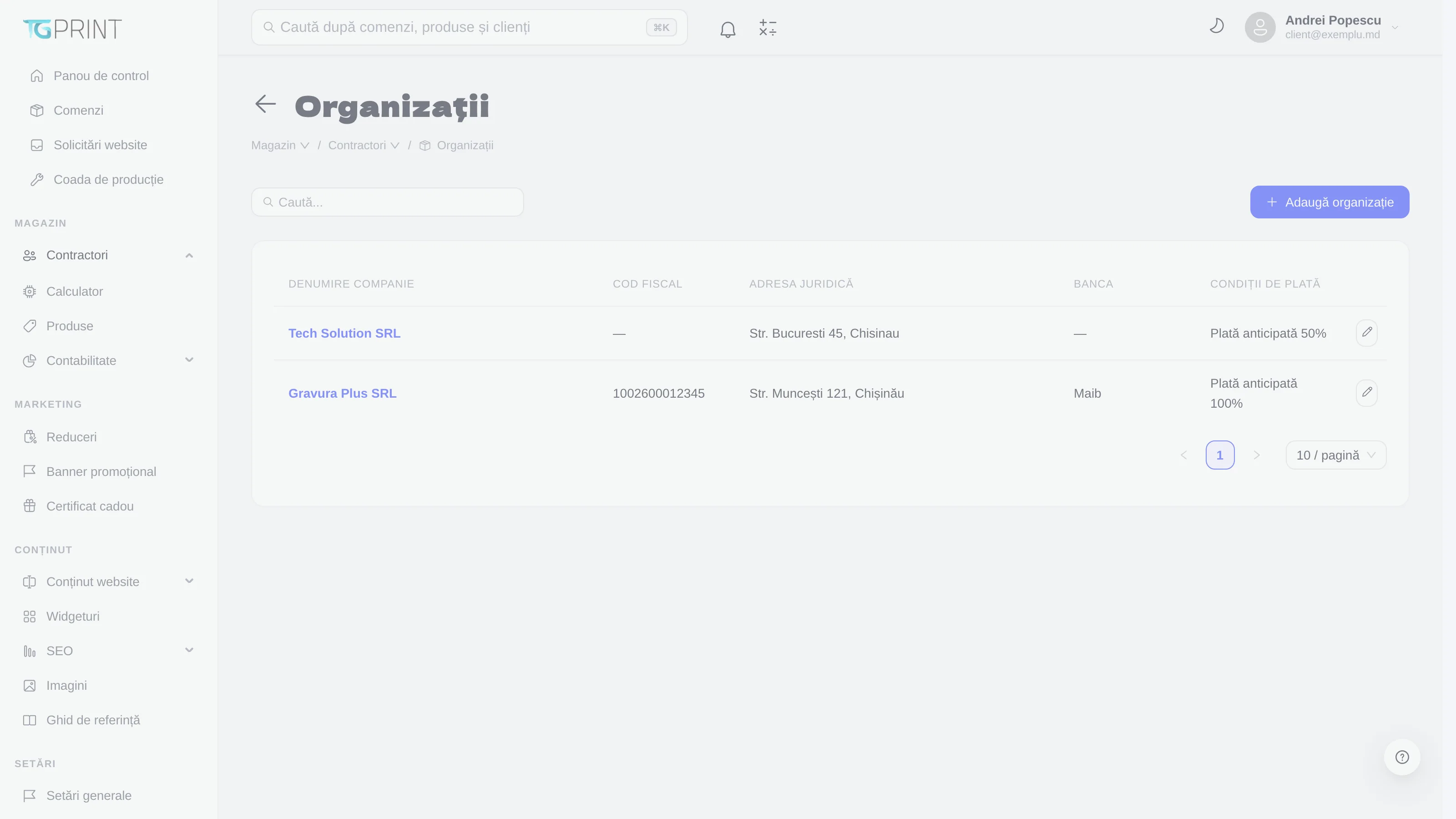Screen dimensions: 1456x819
Task: Open the Tech Solution SRL link
Action: 344,334
